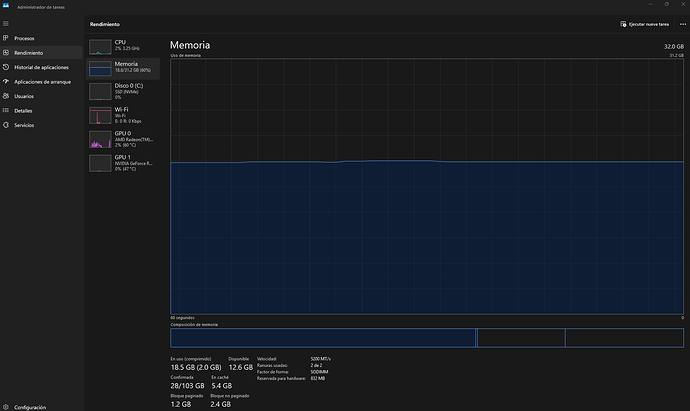Open Historial de aplicaciones

(41, 67)
